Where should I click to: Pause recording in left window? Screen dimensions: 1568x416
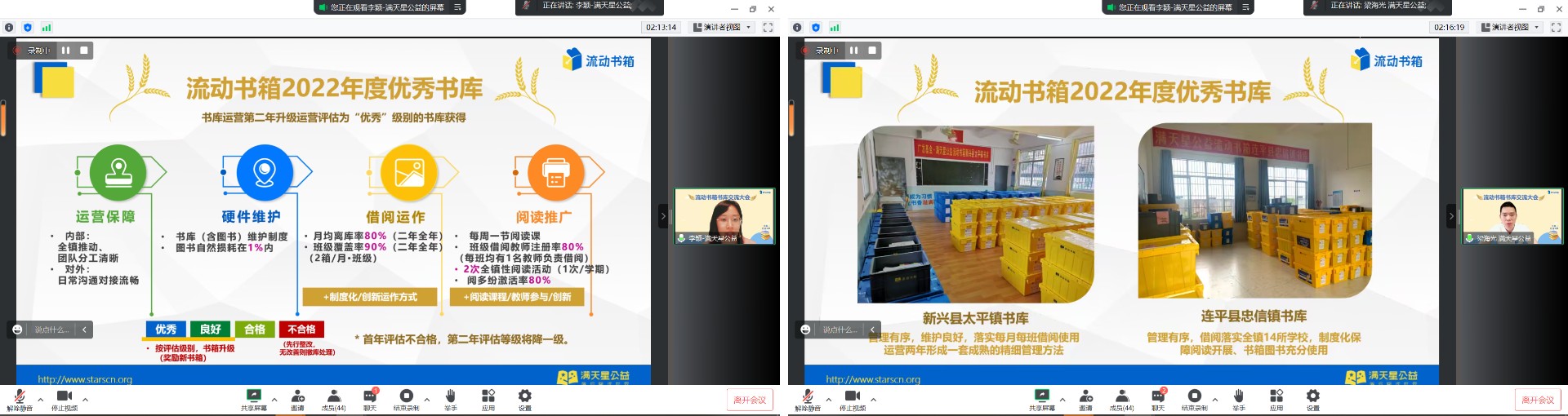65,50
